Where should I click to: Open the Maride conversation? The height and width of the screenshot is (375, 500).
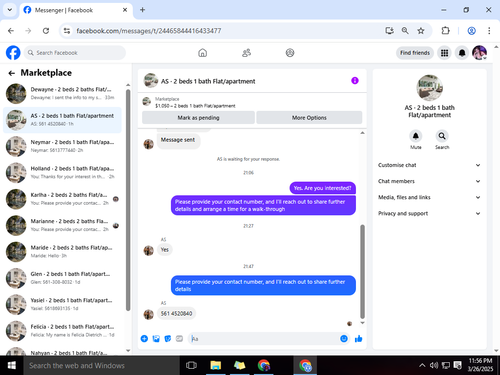coord(62,252)
